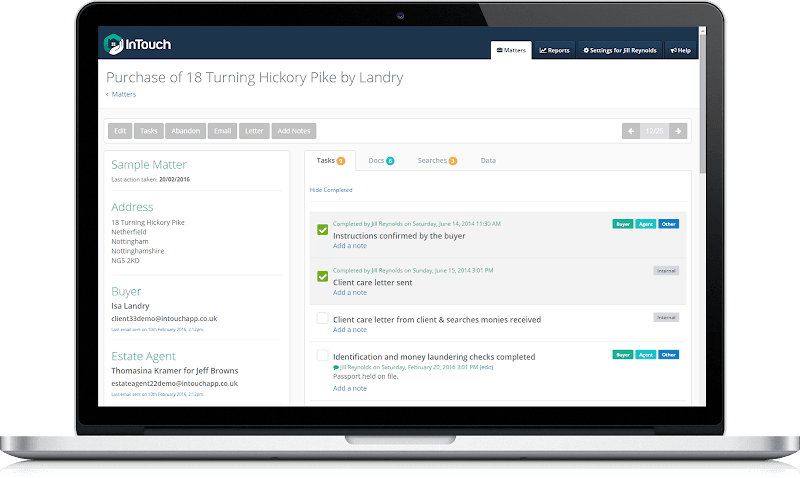Image resolution: width=800 pixels, height=478 pixels.
Task: Click 'Passport held on file.' note text
Action: coord(365,376)
